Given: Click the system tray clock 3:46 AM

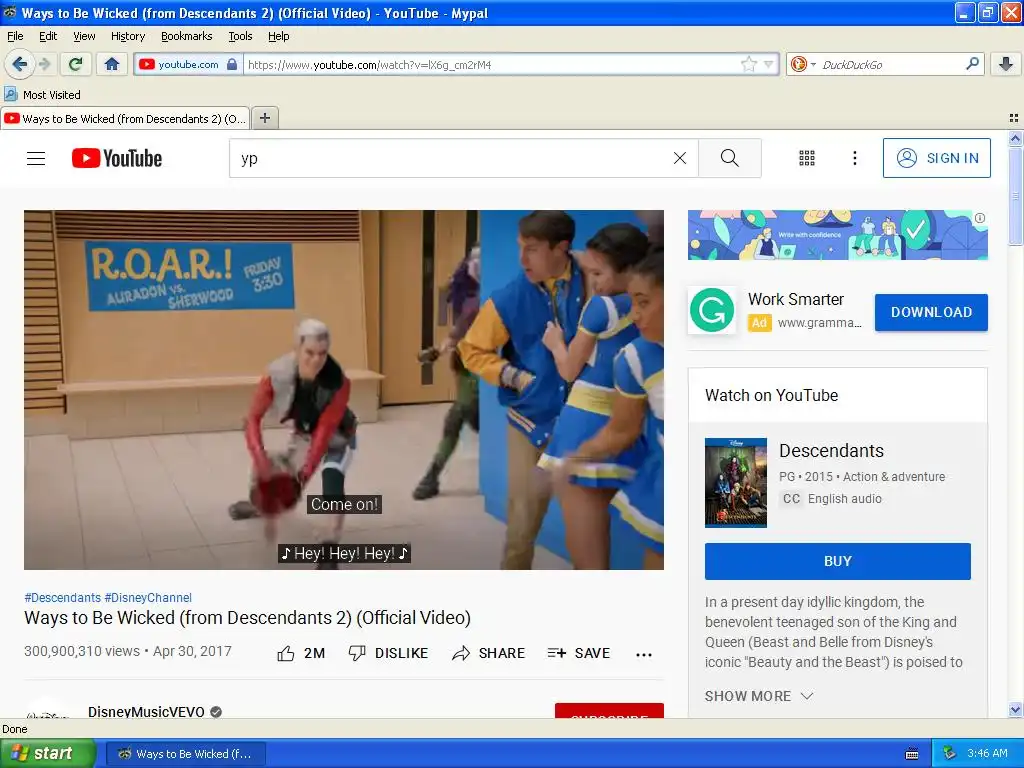Looking at the screenshot, I should [x=987, y=753].
